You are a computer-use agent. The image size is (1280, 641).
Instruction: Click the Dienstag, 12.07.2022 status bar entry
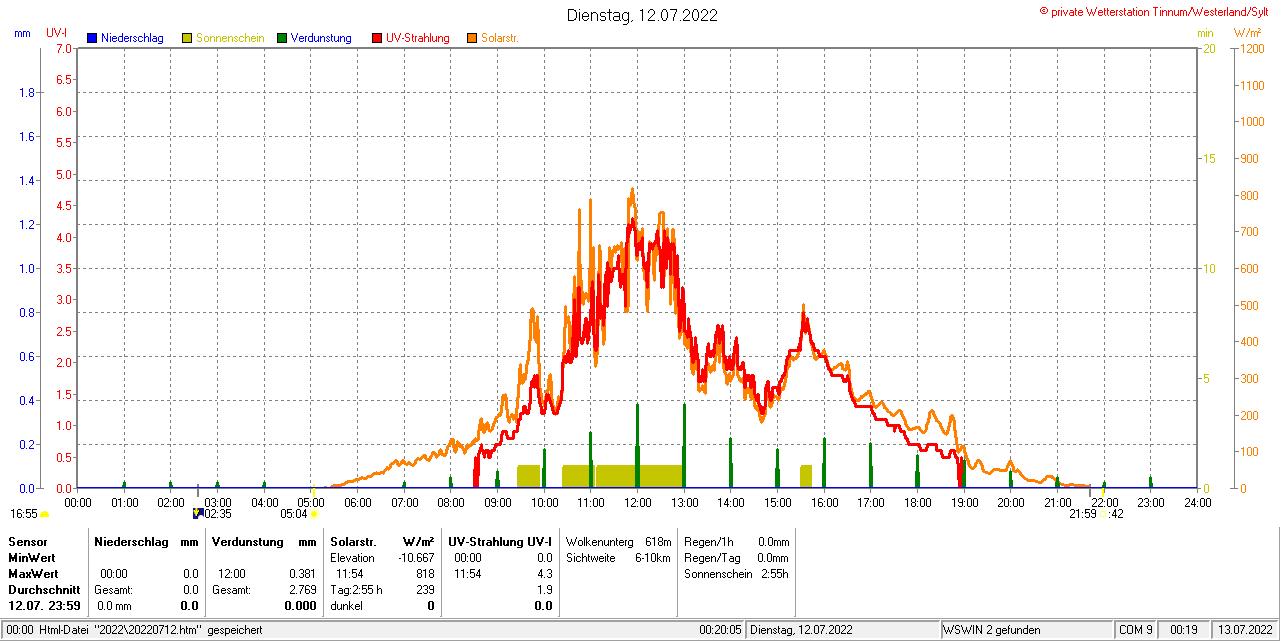801,630
